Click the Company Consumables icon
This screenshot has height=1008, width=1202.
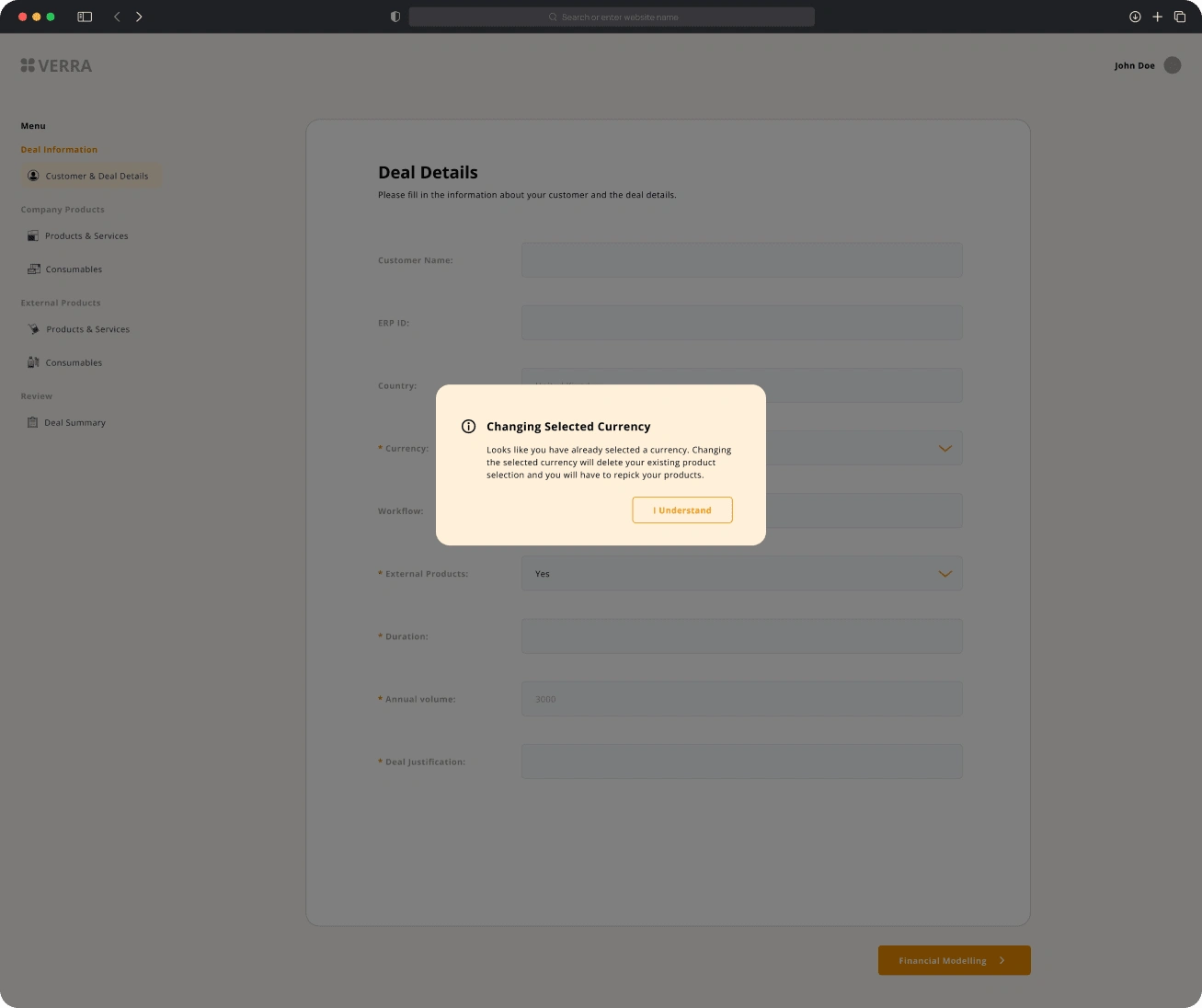(34, 269)
